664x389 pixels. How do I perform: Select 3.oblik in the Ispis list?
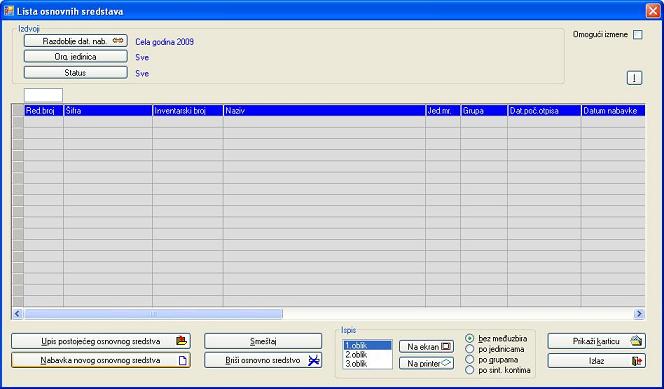(368, 364)
